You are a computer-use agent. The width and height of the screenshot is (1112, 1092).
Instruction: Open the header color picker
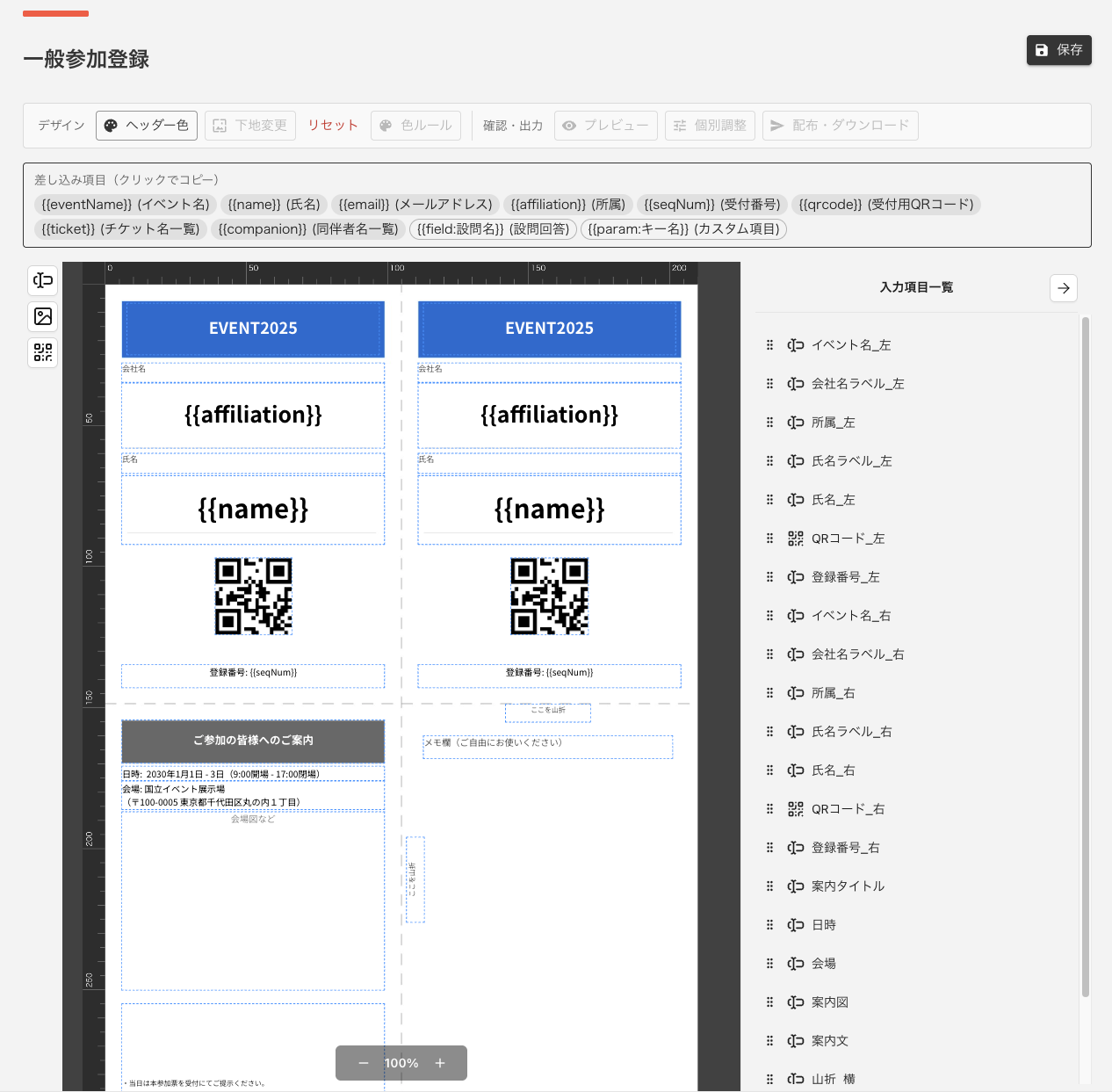[x=147, y=126]
